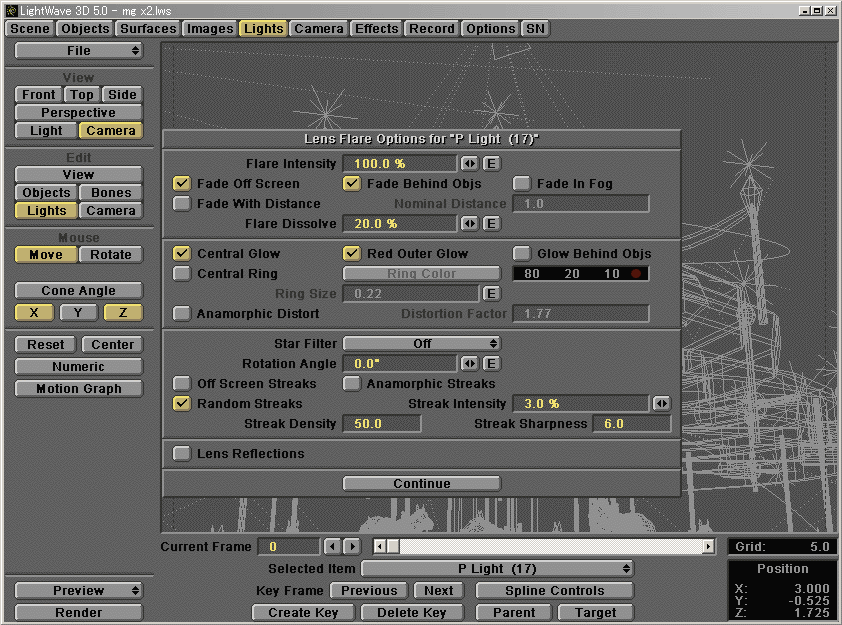Step forward one frame with right arrow

pos(351,546)
